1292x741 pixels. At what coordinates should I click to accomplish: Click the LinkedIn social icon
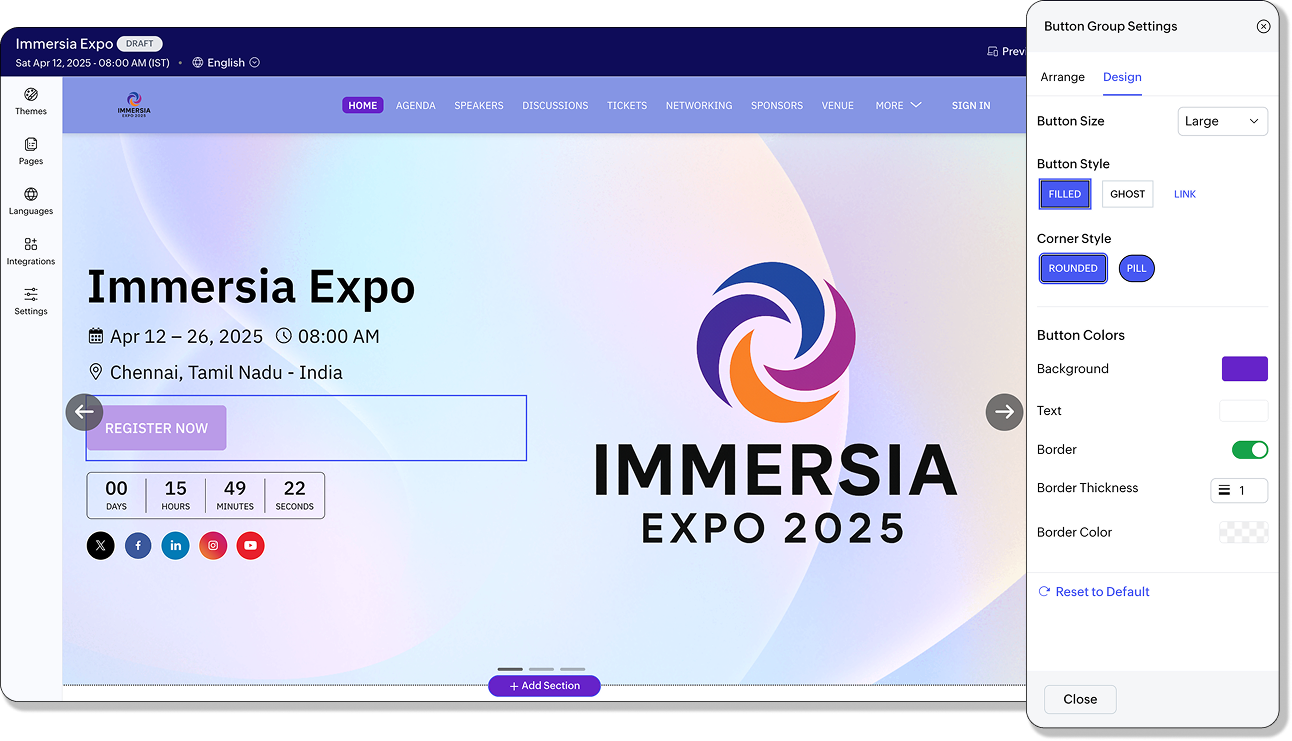click(x=175, y=546)
